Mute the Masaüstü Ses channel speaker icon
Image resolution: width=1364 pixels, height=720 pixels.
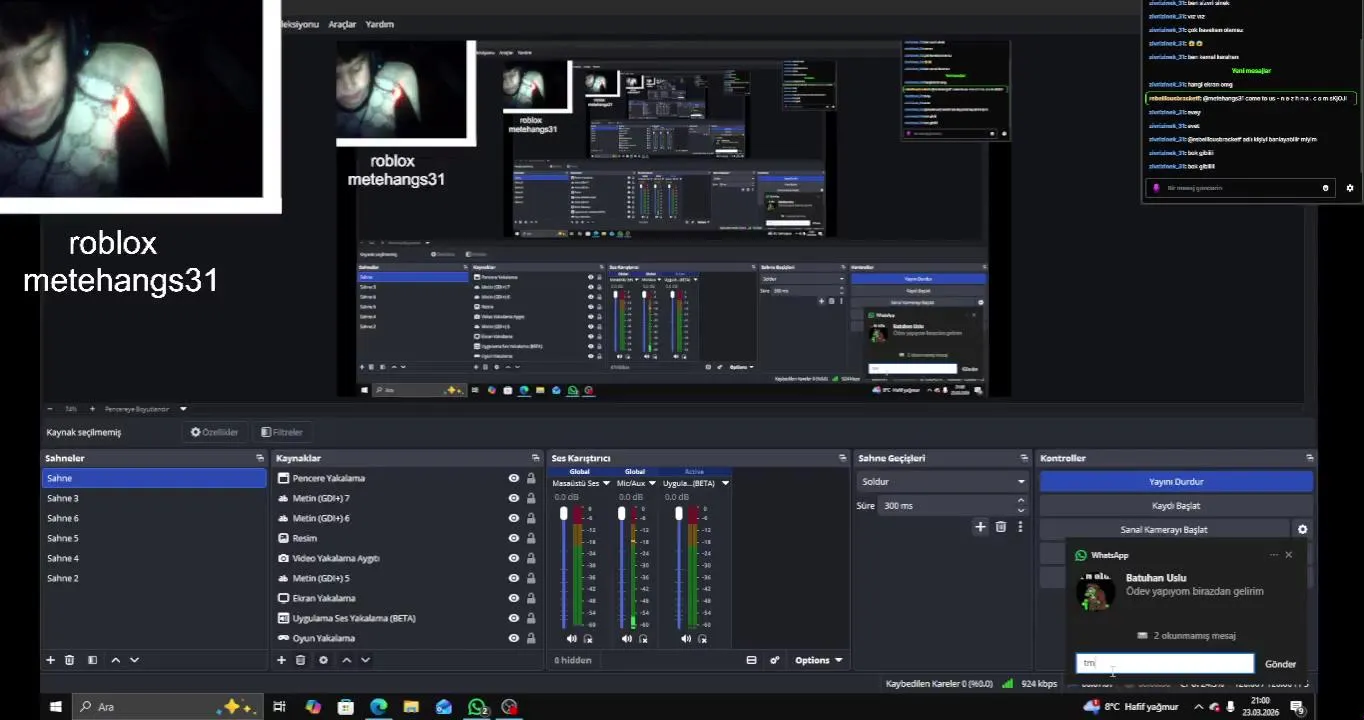(571, 638)
